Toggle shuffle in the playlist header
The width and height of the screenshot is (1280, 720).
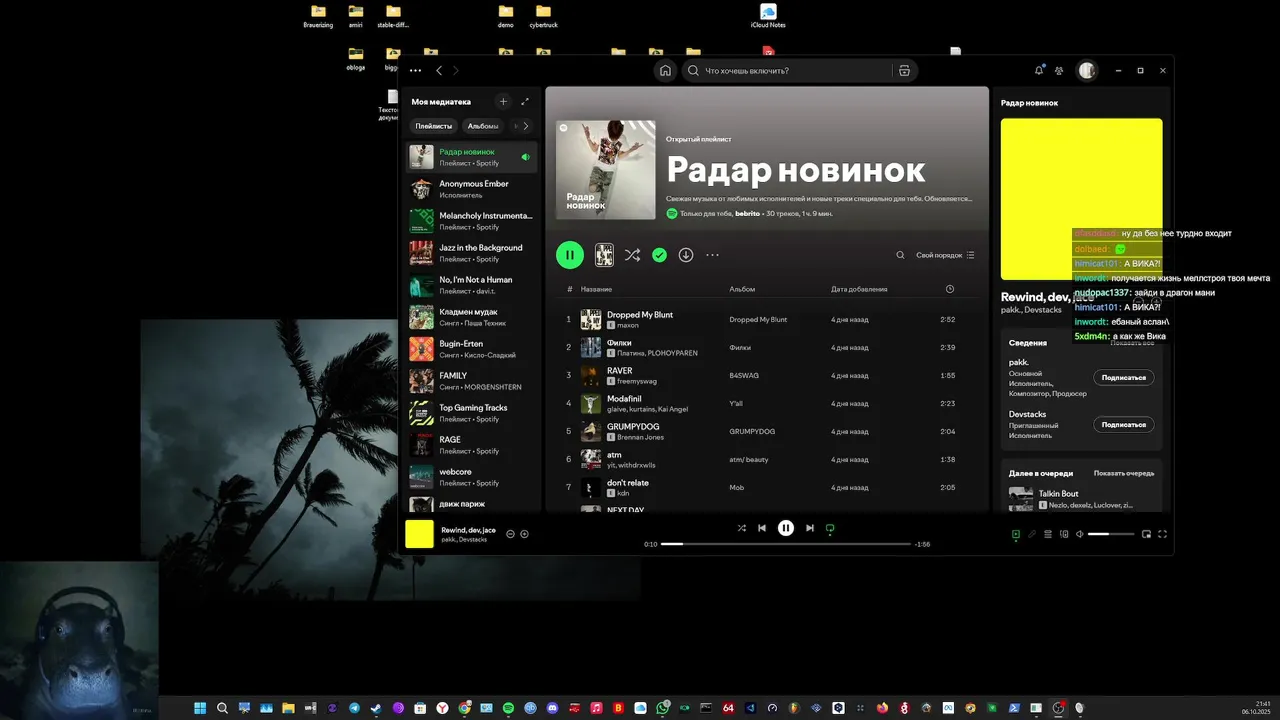632,255
